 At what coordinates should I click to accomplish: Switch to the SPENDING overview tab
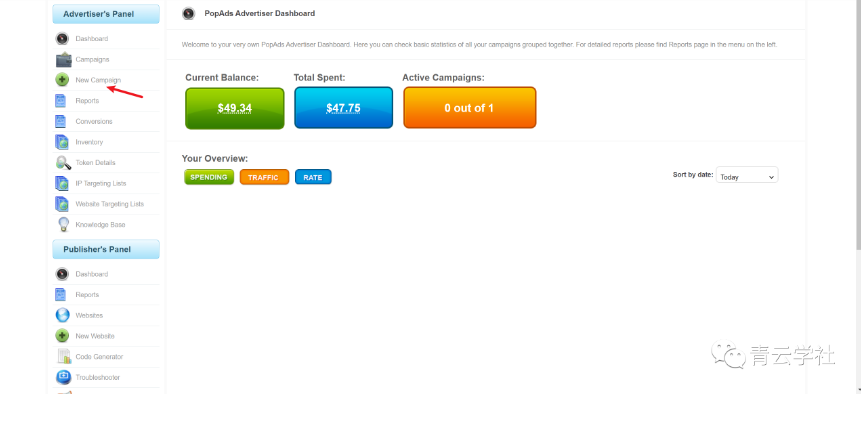coord(208,177)
